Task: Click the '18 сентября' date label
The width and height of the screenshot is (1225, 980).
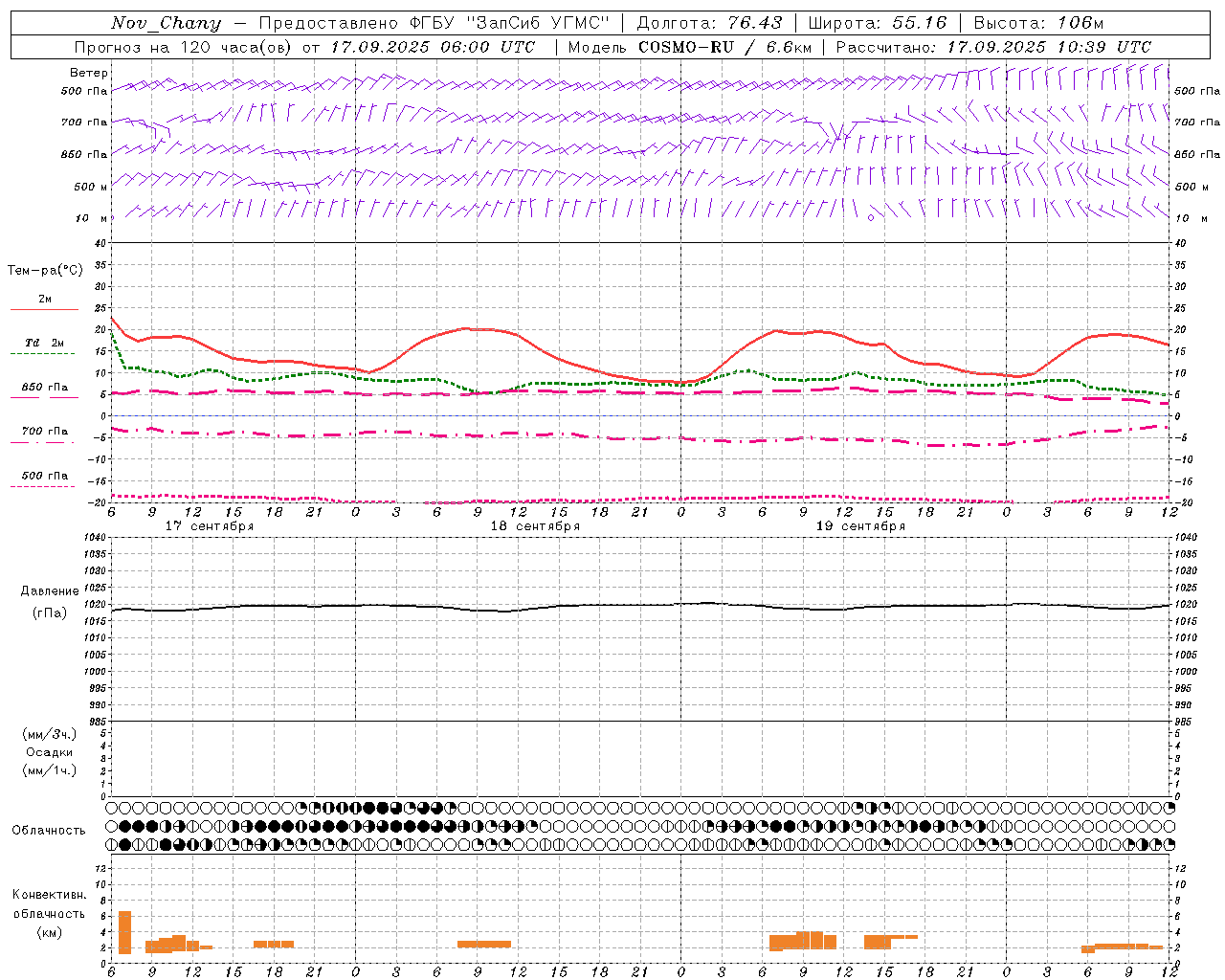Action: pyautogui.click(x=535, y=526)
